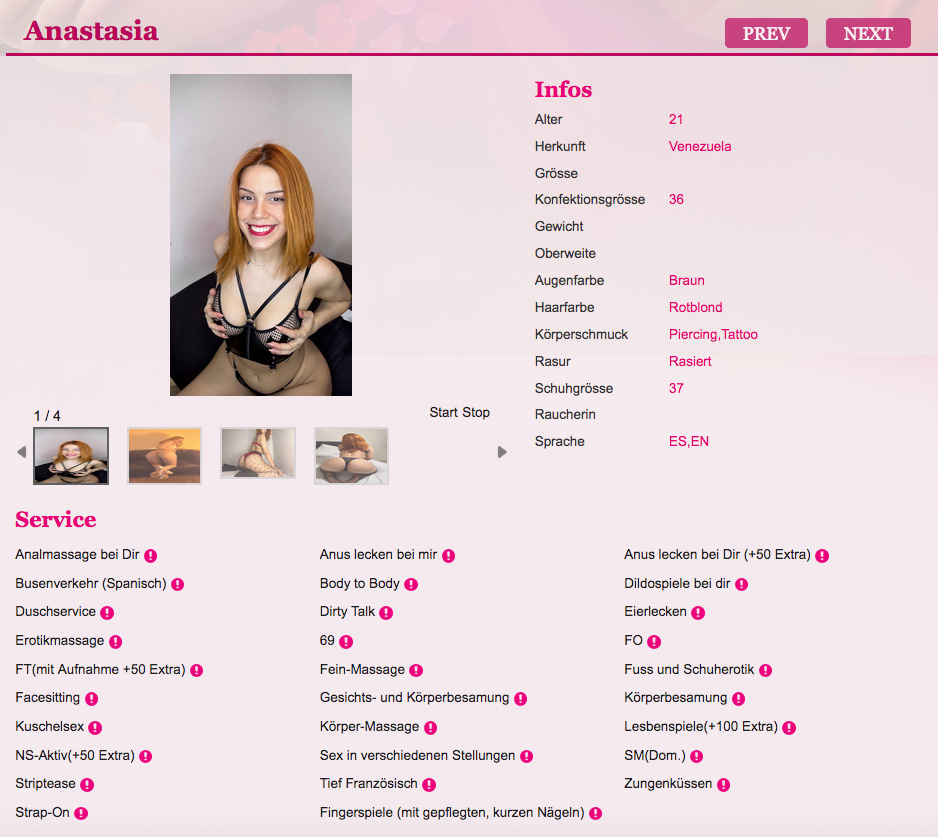Open the fourth gallery thumbnail
The width and height of the screenshot is (938, 837).
tap(351, 456)
